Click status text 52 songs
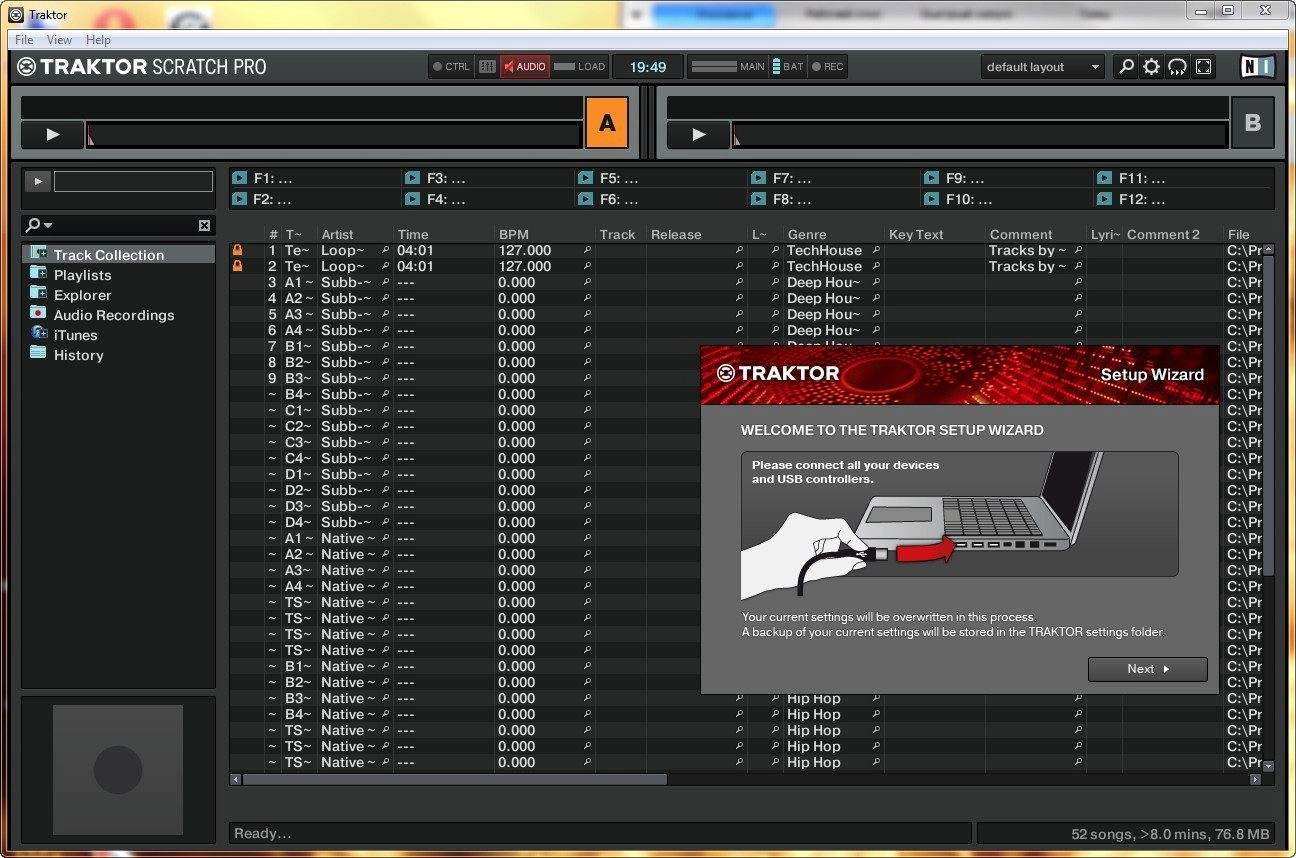 tap(1170, 833)
